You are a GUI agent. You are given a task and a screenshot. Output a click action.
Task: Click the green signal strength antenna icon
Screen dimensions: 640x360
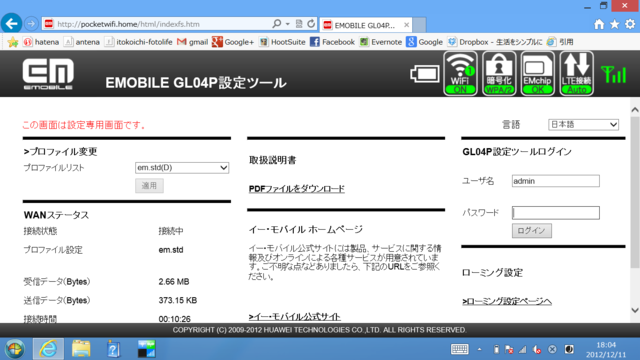[613, 75]
